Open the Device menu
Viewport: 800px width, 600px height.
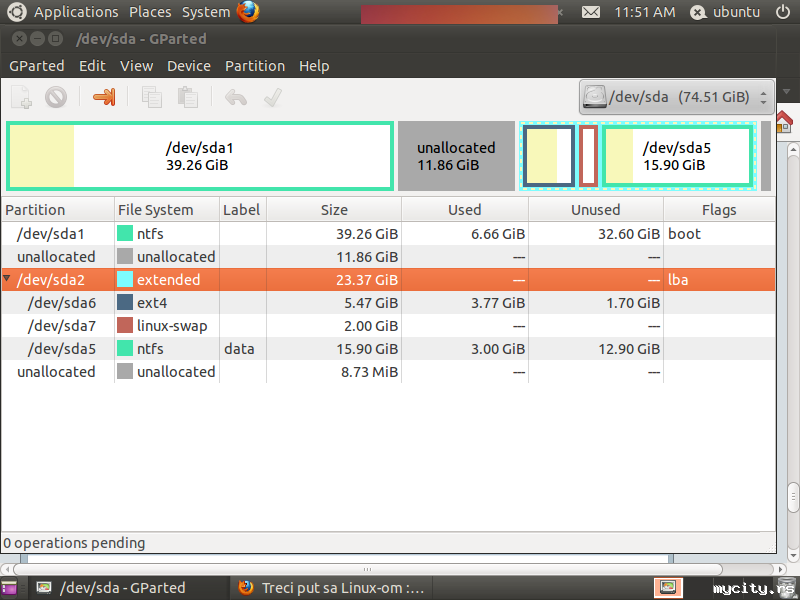[189, 66]
